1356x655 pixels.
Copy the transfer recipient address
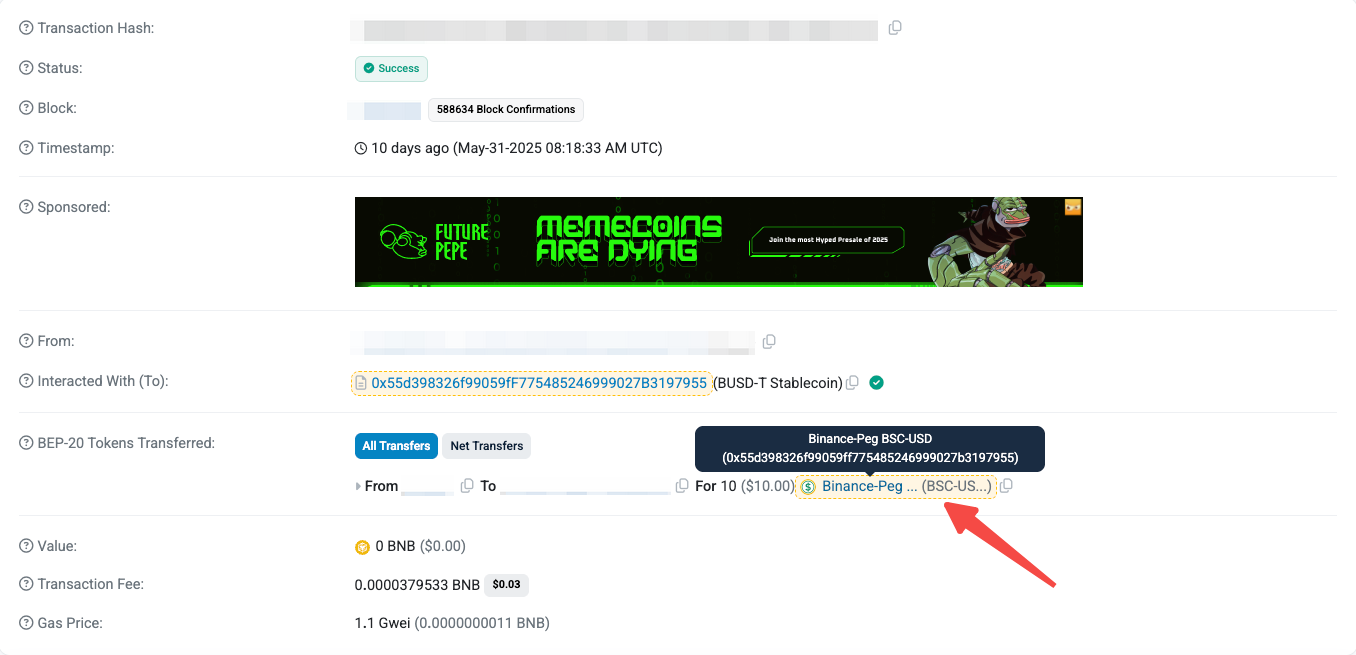coord(682,486)
